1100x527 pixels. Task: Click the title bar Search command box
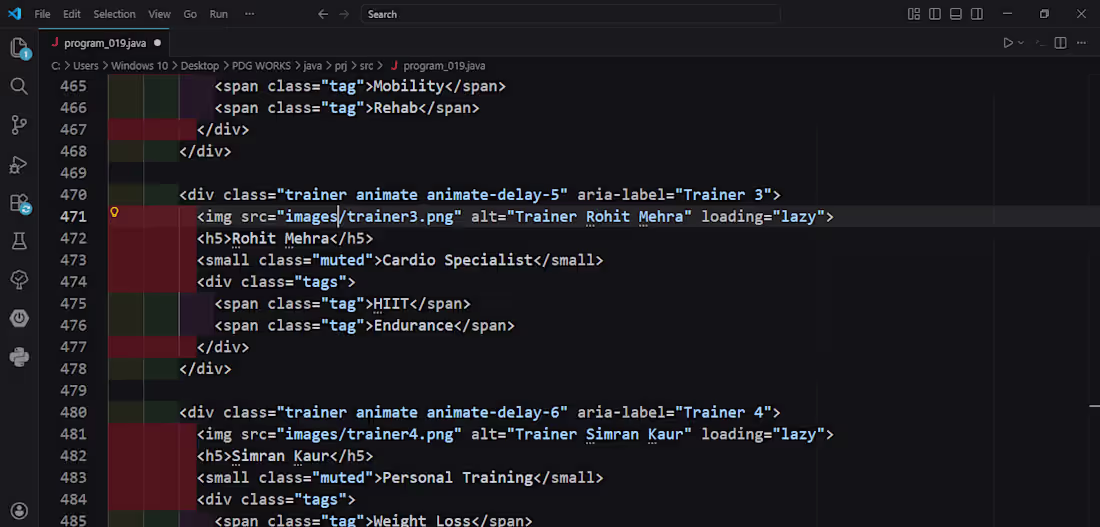[x=570, y=14]
